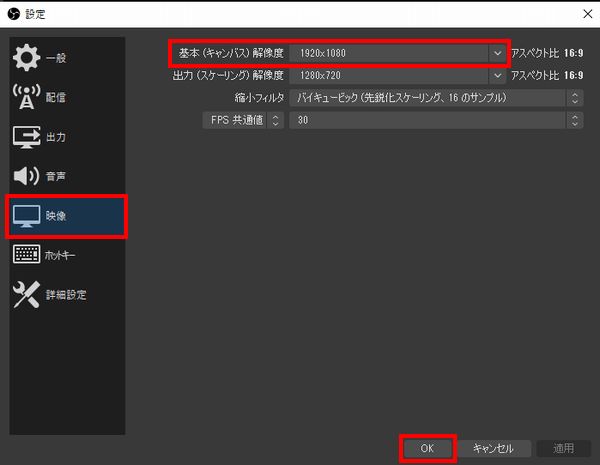600x465 pixels.
Task: Go to the 音声 settings label
Action: (x=56, y=176)
